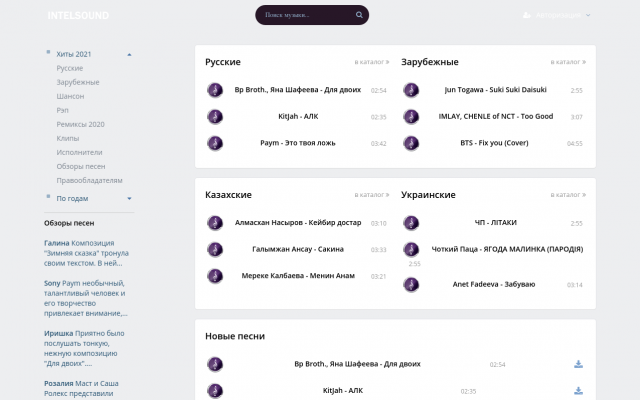The image size is (640, 400).
Task: Open the Авторизация dropdown arrow
Action: 588,15
